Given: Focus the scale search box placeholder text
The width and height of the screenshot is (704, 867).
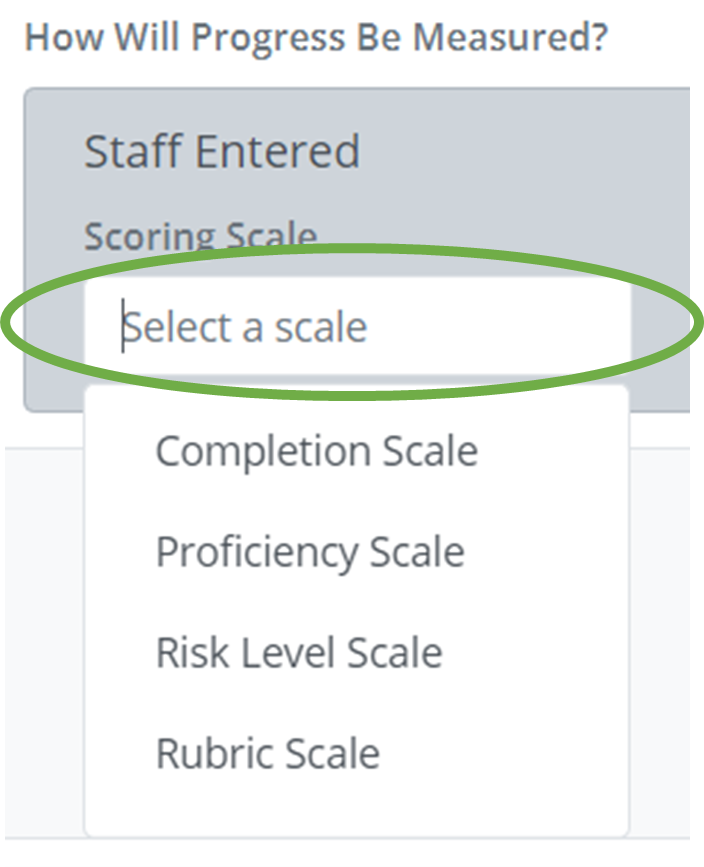Looking at the screenshot, I should (x=246, y=327).
